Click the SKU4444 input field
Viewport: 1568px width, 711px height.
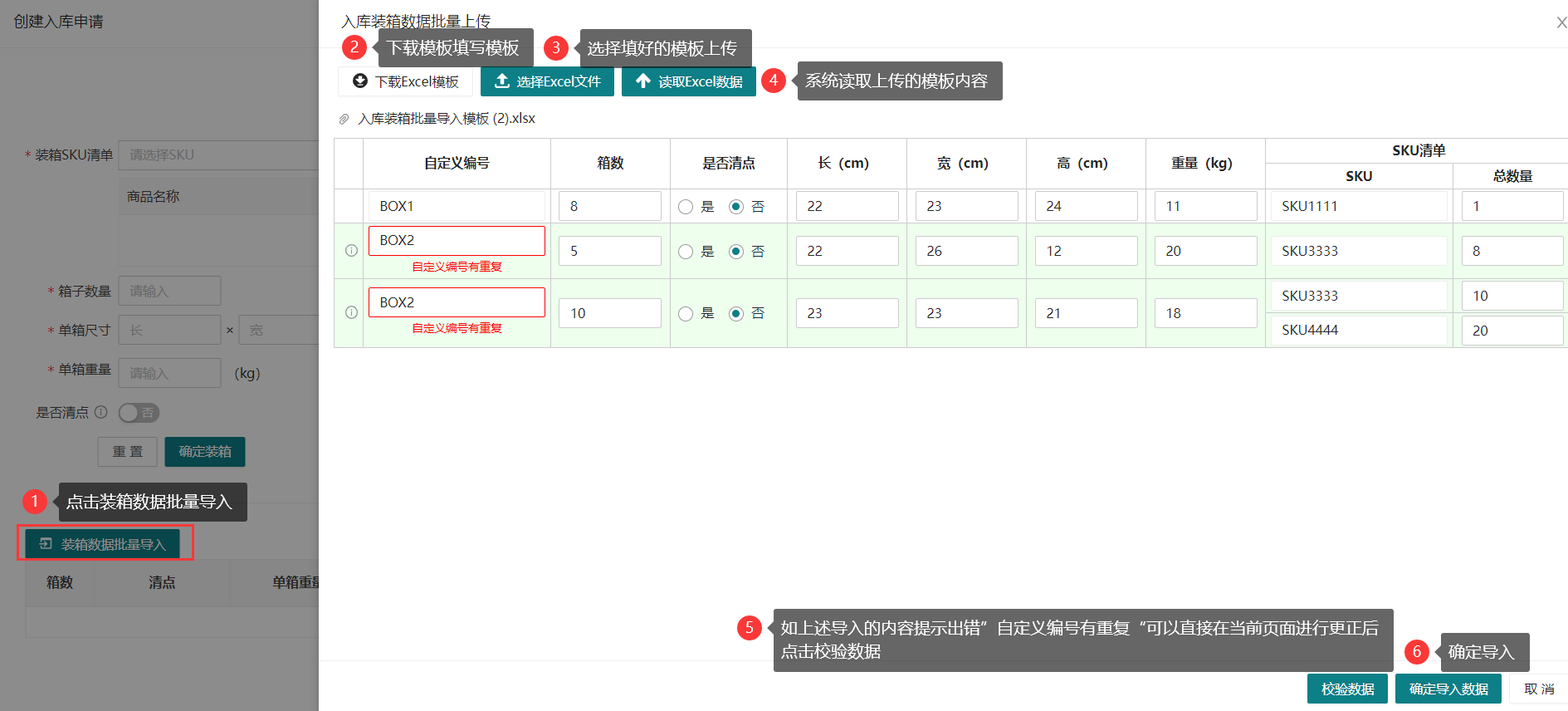[1358, 331]
